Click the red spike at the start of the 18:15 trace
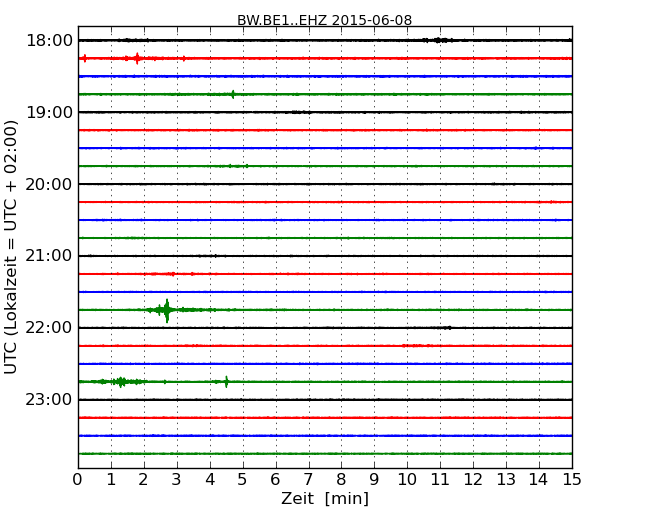Image resolution: width=650 pixels, height=520 pixels. 85,58
